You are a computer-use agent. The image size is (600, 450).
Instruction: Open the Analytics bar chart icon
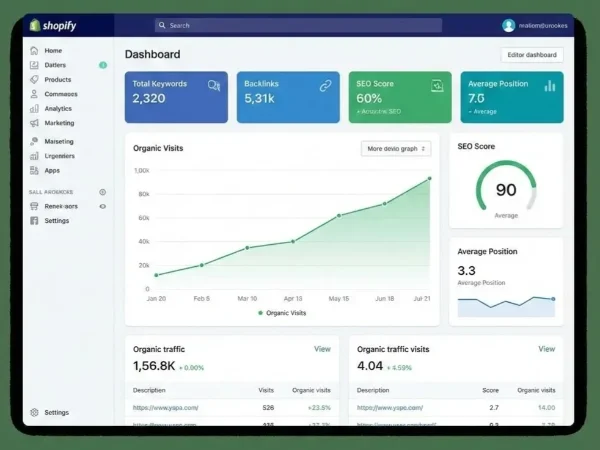pos(35,108)
